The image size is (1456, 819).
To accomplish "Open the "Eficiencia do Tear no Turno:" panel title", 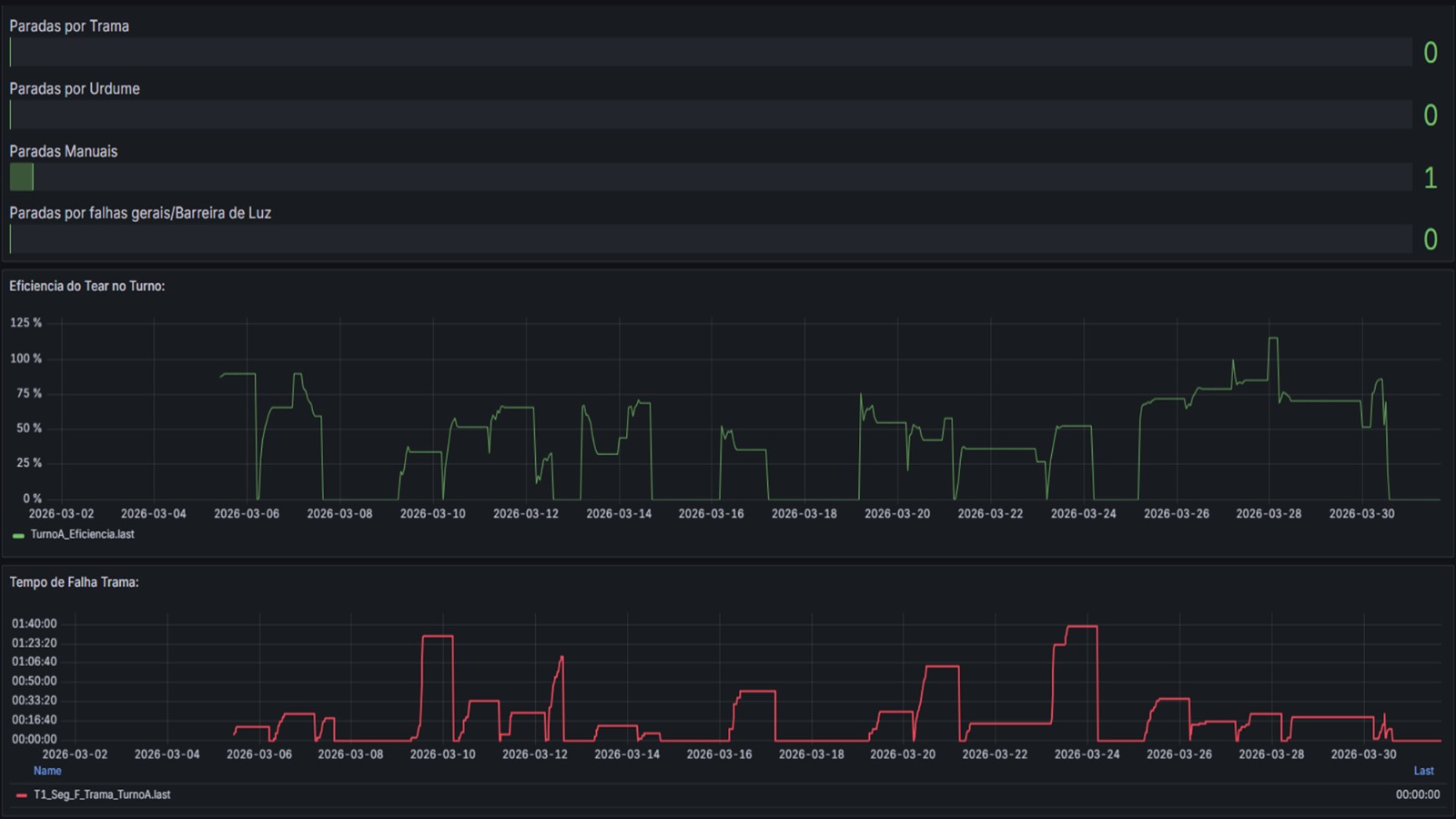I will [x=87, y=286].
